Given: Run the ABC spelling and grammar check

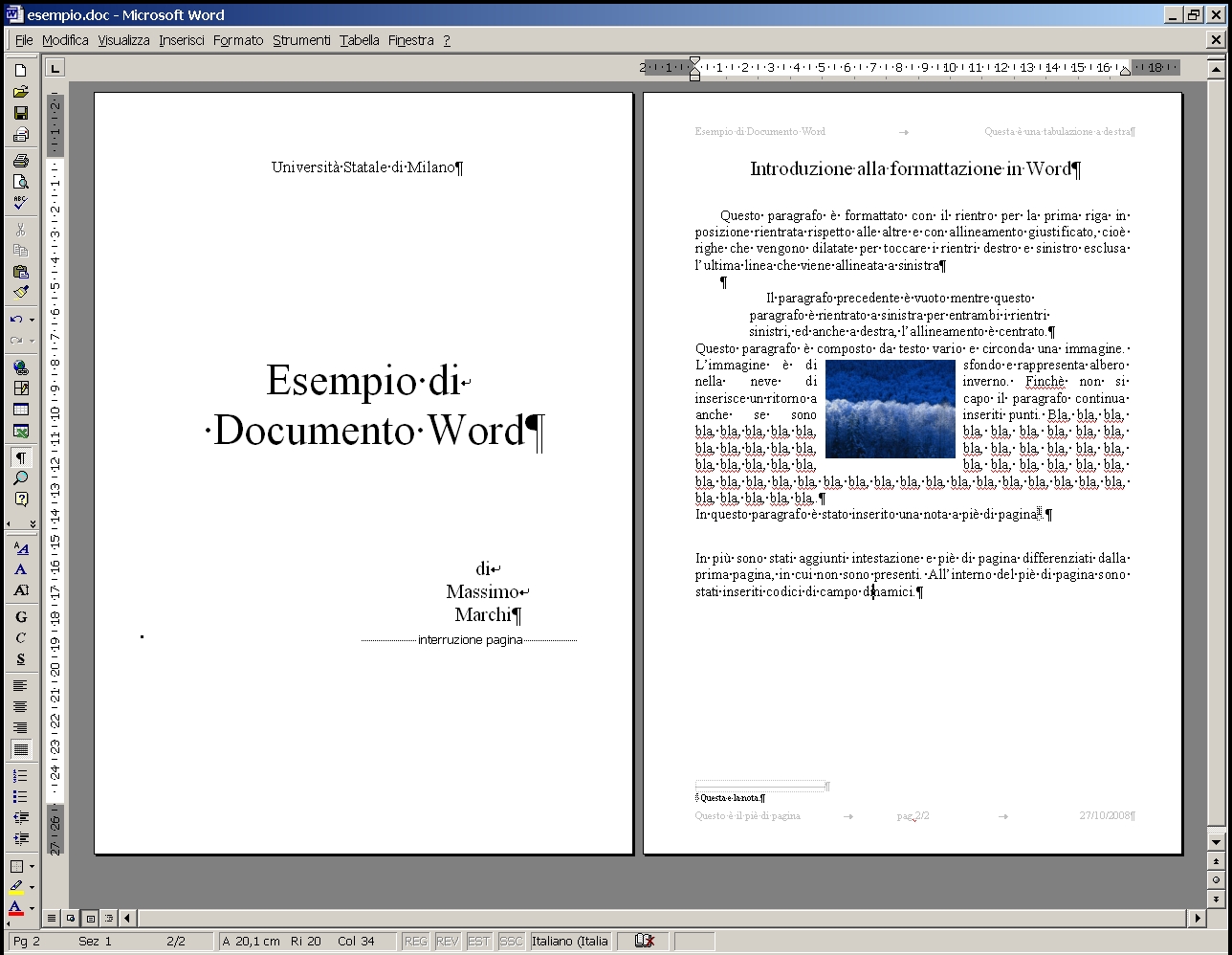Looking at the screenshot, I should (20, 203).
